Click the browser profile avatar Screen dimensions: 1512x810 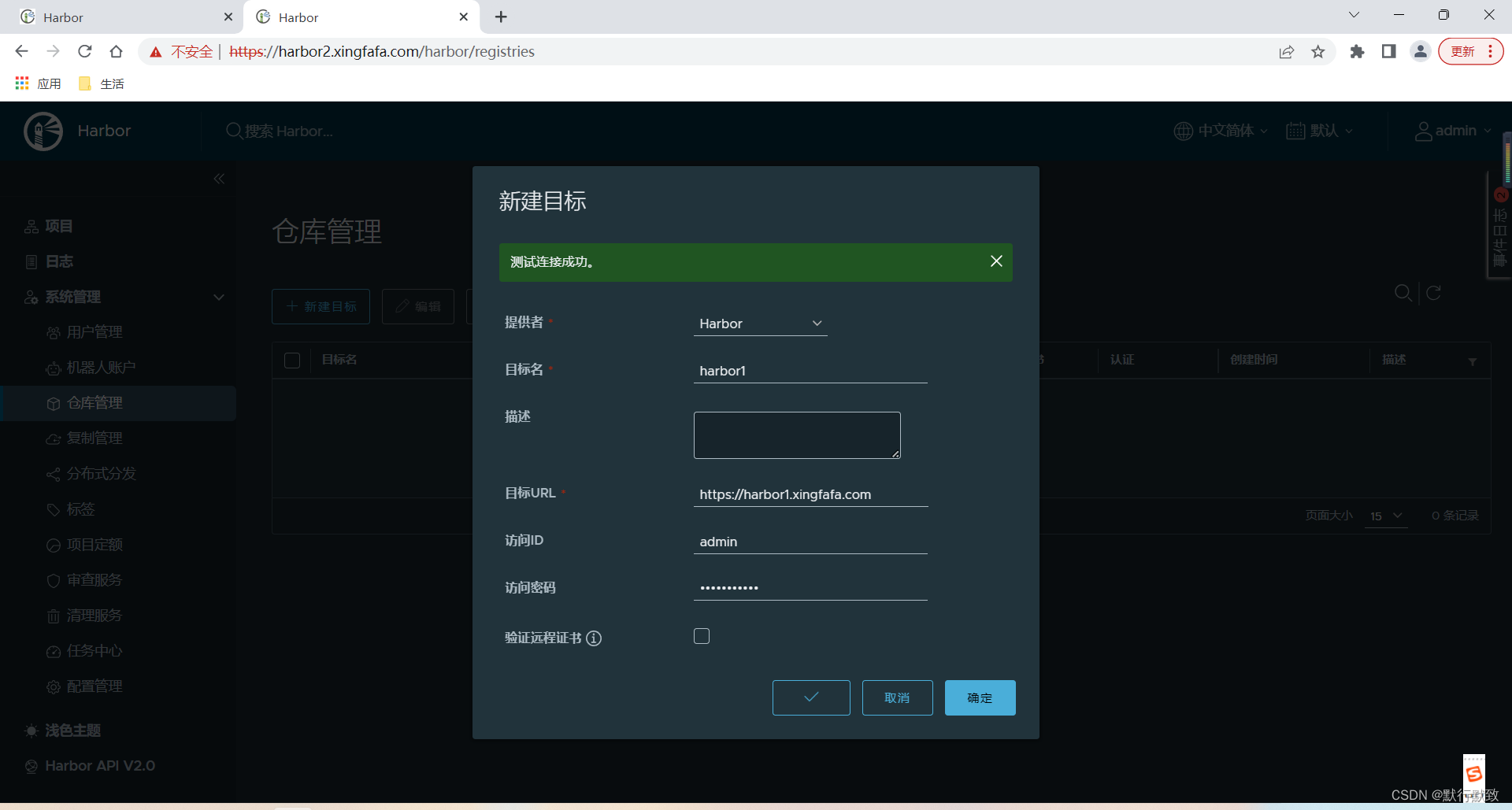[x=1421, y=51]
